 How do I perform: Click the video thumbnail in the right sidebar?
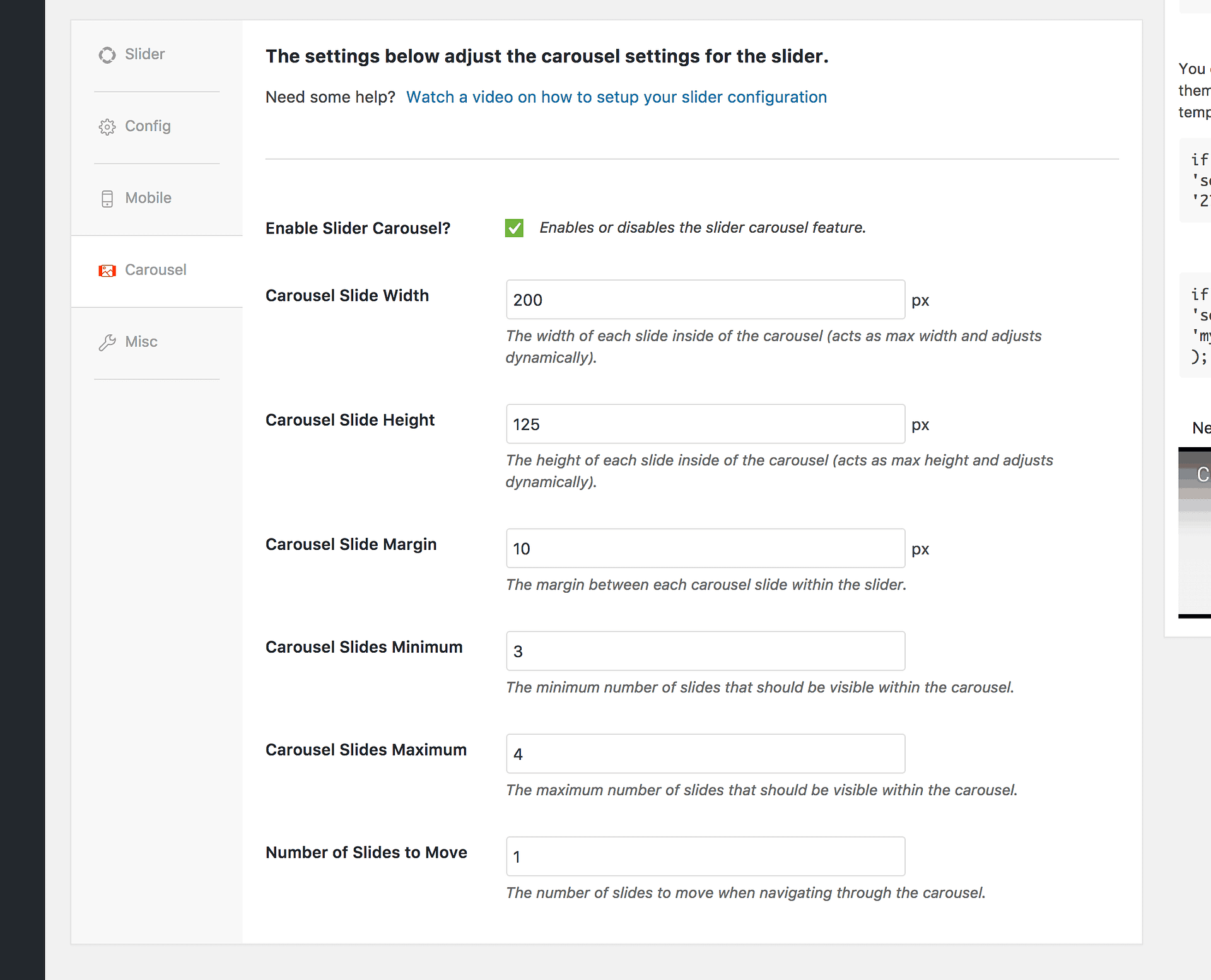point(1195,533)
